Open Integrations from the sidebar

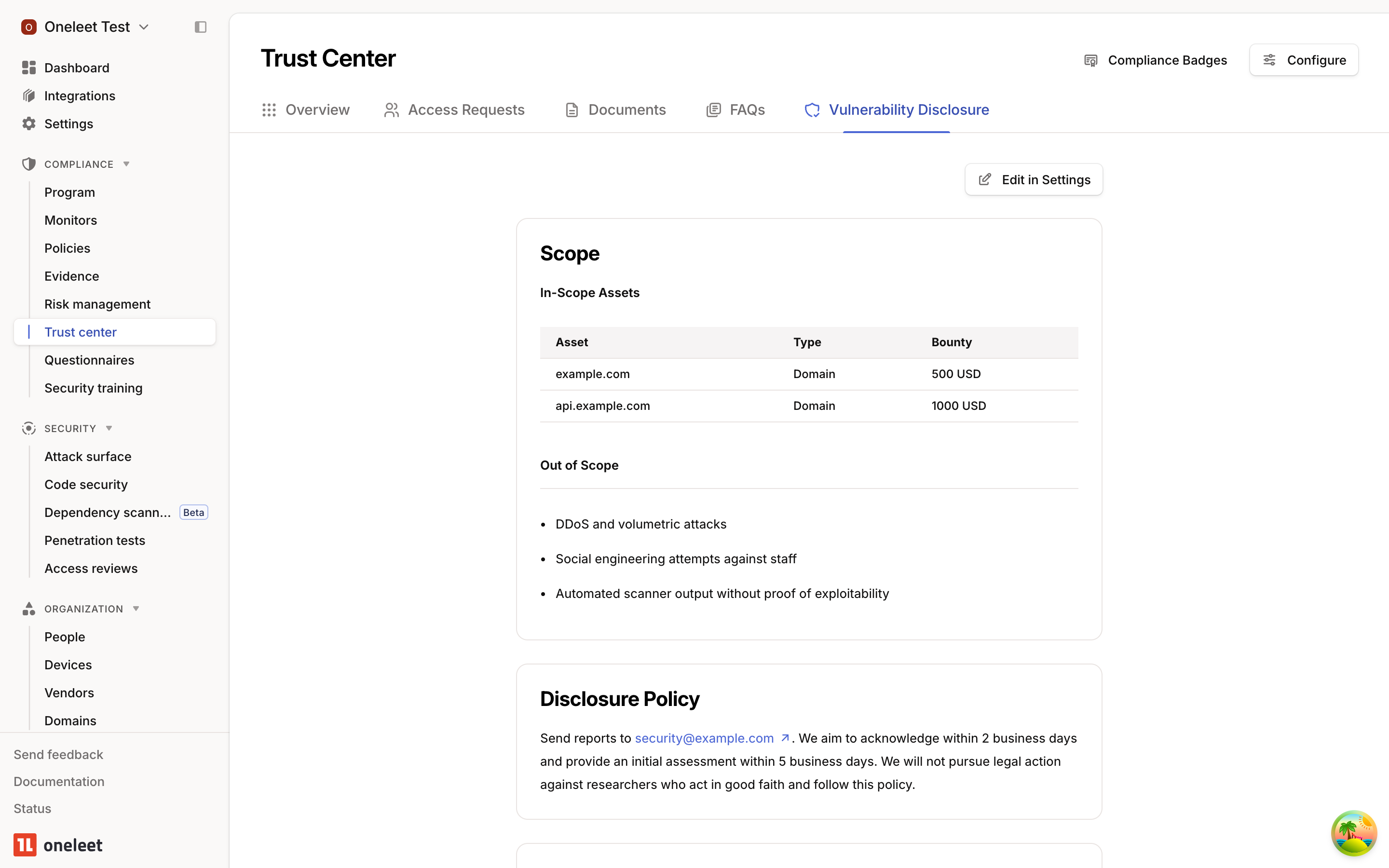(x=80, y=96)
